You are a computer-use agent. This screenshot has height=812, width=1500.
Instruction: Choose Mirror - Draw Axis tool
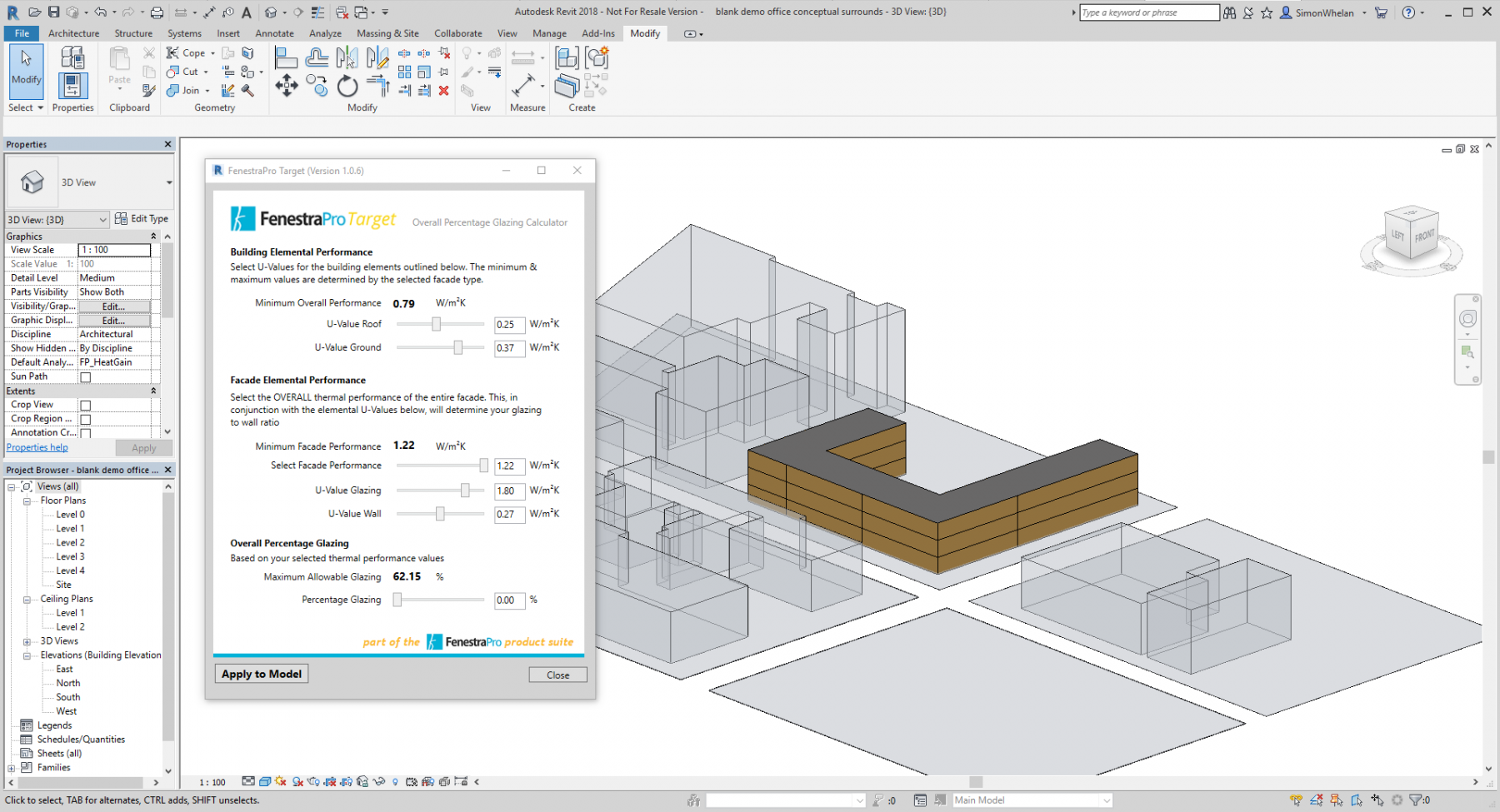click(x=377, y=58)
